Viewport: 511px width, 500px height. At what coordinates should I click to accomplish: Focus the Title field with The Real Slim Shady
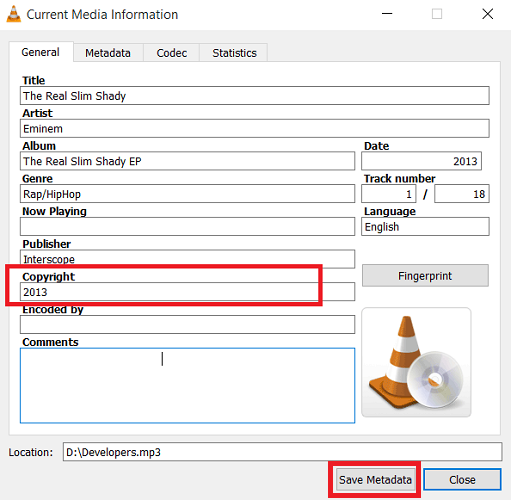[x=255, y=96]
